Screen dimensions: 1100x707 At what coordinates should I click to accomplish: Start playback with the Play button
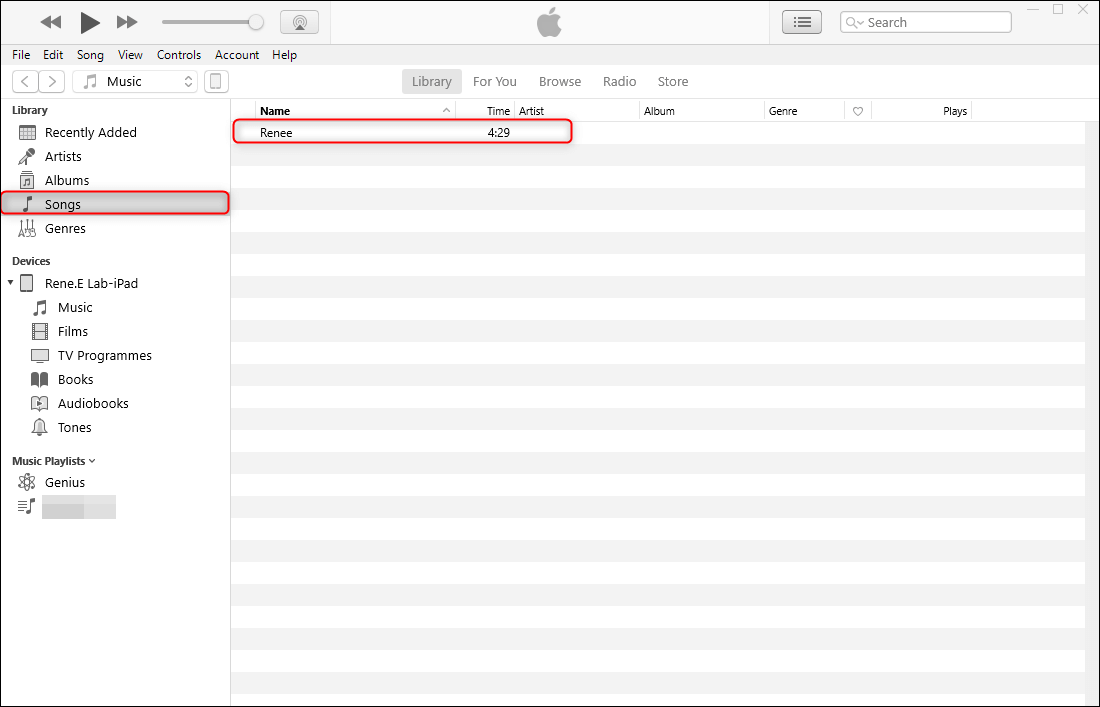coord(89,22)
